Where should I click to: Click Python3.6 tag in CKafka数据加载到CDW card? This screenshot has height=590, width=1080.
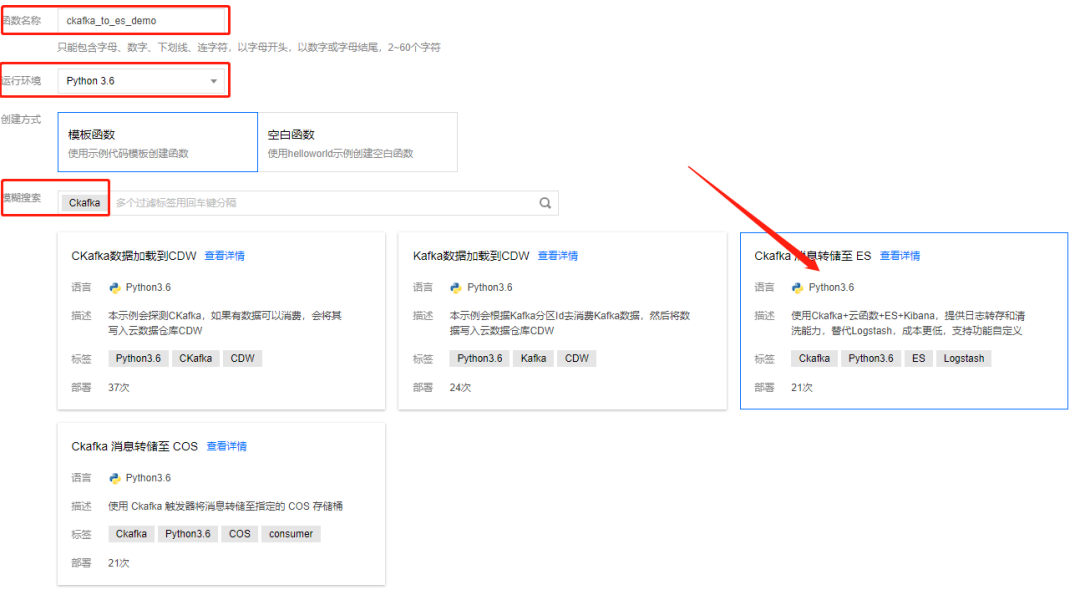138,359
